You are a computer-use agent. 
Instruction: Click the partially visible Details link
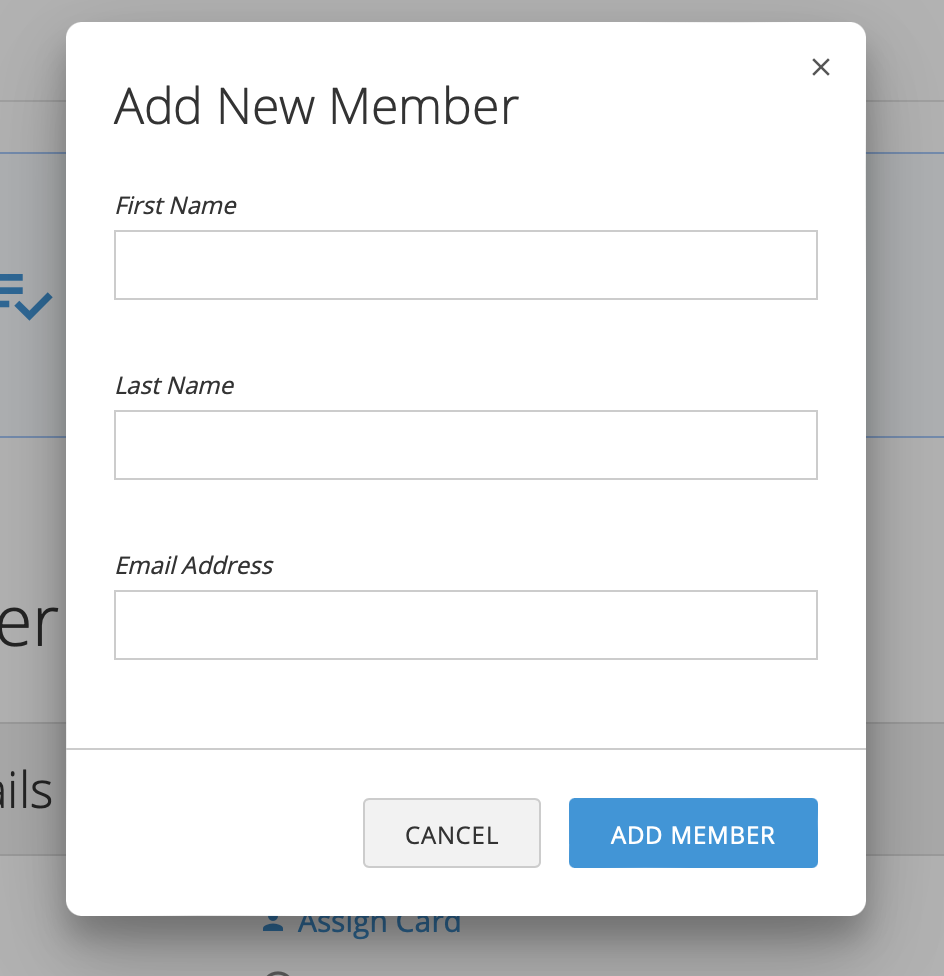click(x=27, y=790)
